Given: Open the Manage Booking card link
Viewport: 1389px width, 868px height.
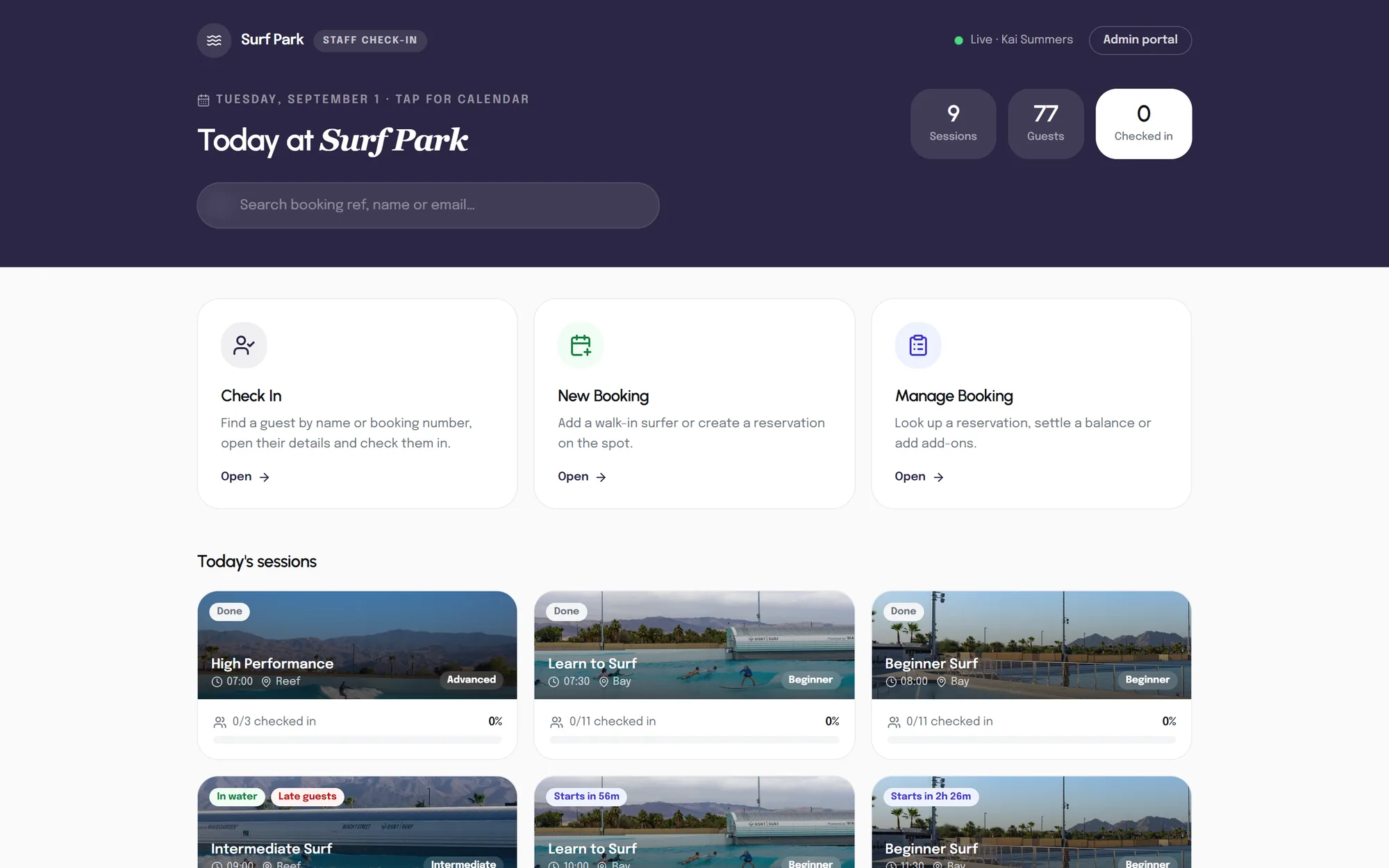Looking at the screenshot, I should 919,476.
